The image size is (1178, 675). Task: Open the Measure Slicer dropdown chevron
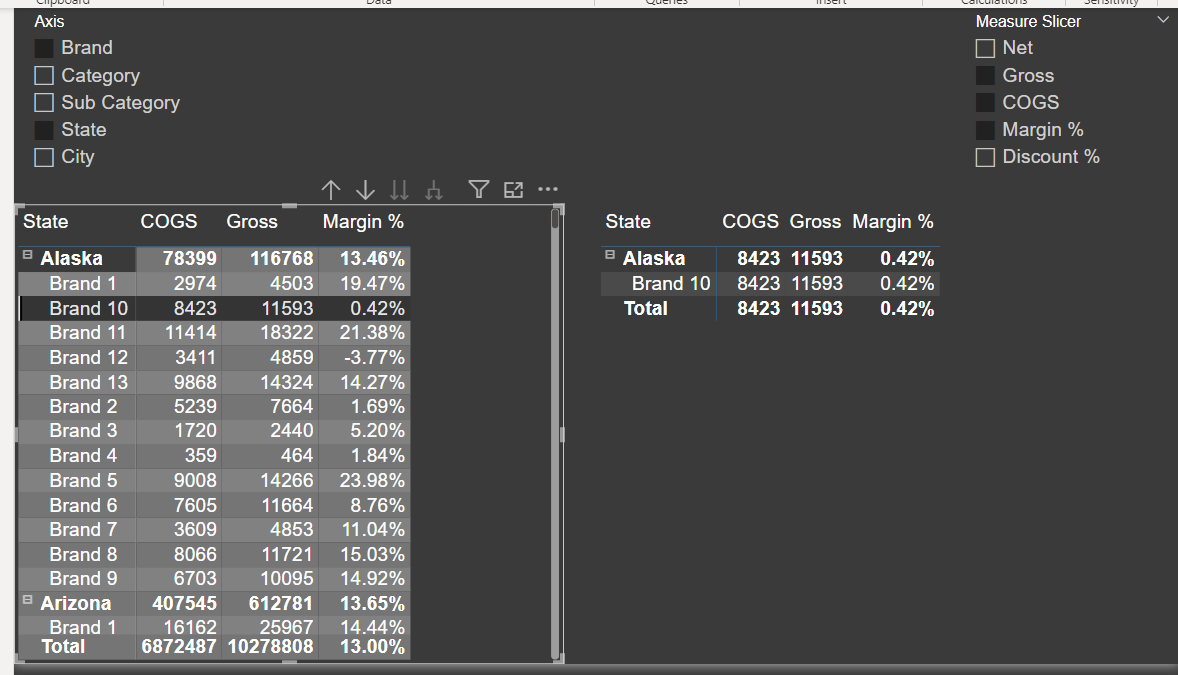coord(1163,20)
